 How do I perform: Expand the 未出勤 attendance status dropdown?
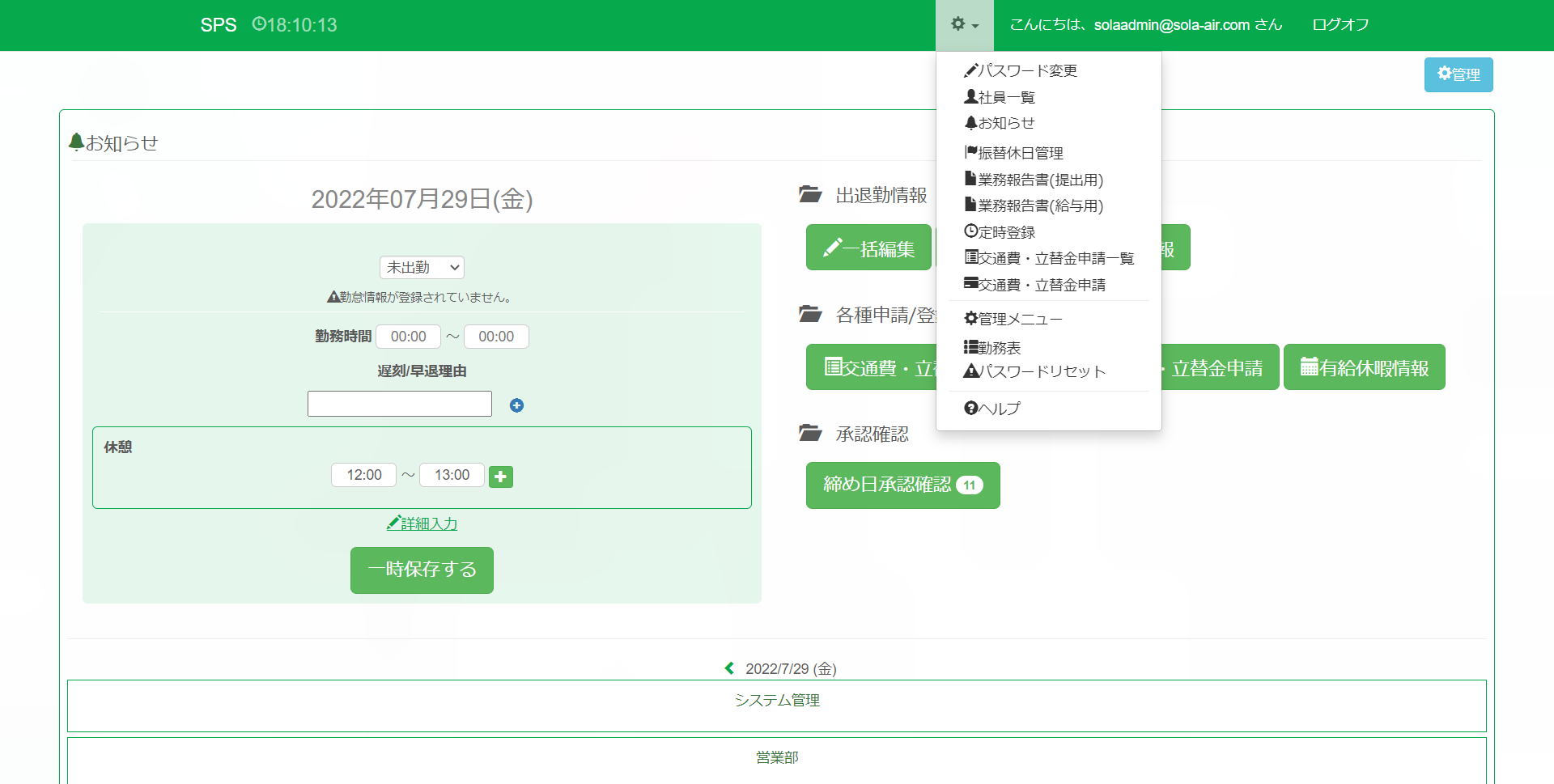click(x=422, y=267)
